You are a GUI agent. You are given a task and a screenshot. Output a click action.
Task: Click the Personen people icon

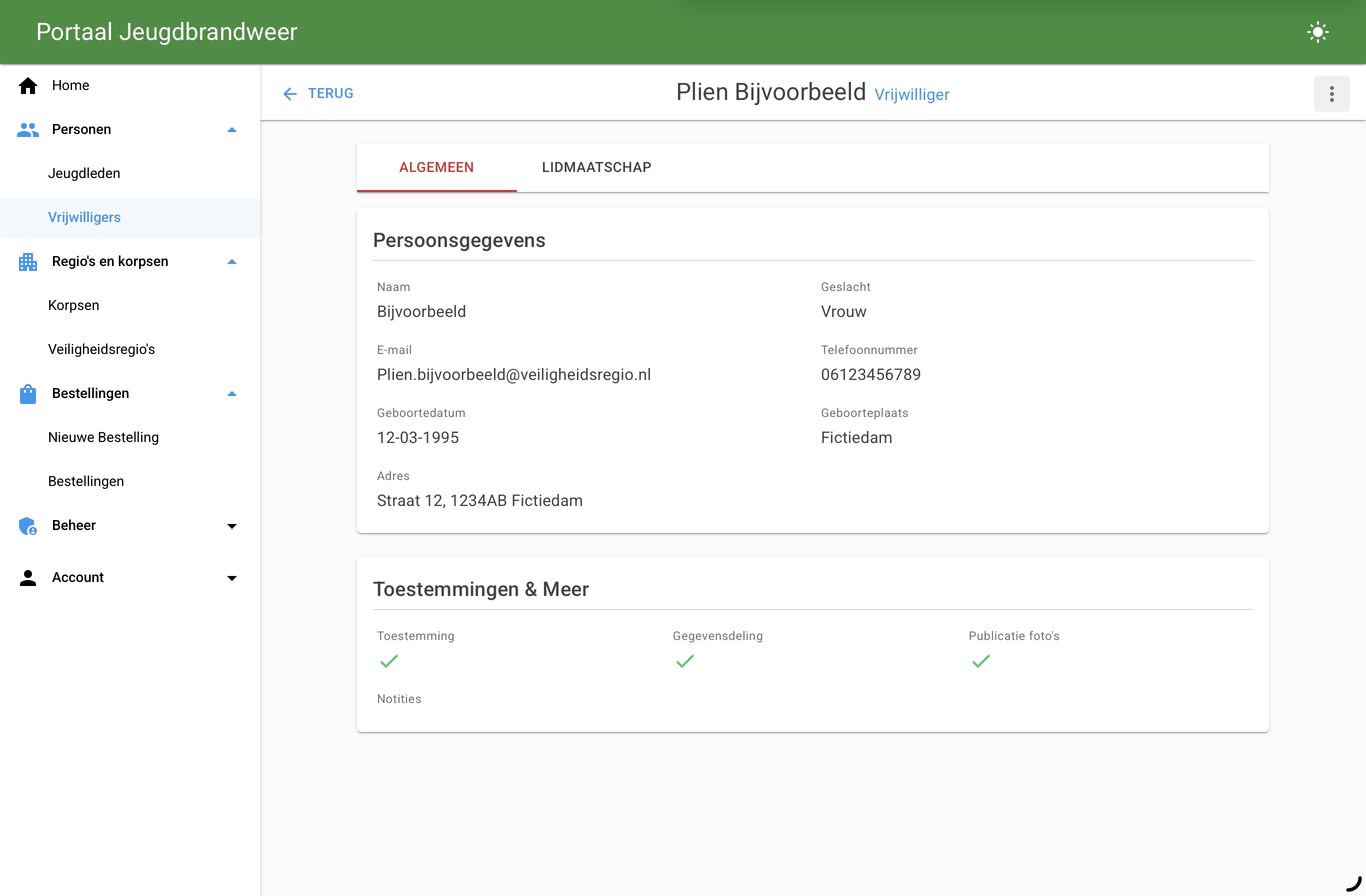click(x=27, y=129)
